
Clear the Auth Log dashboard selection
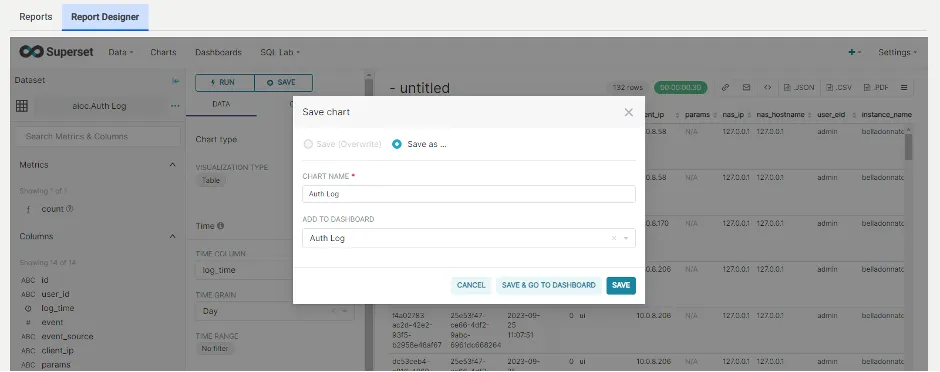[613, 238]
